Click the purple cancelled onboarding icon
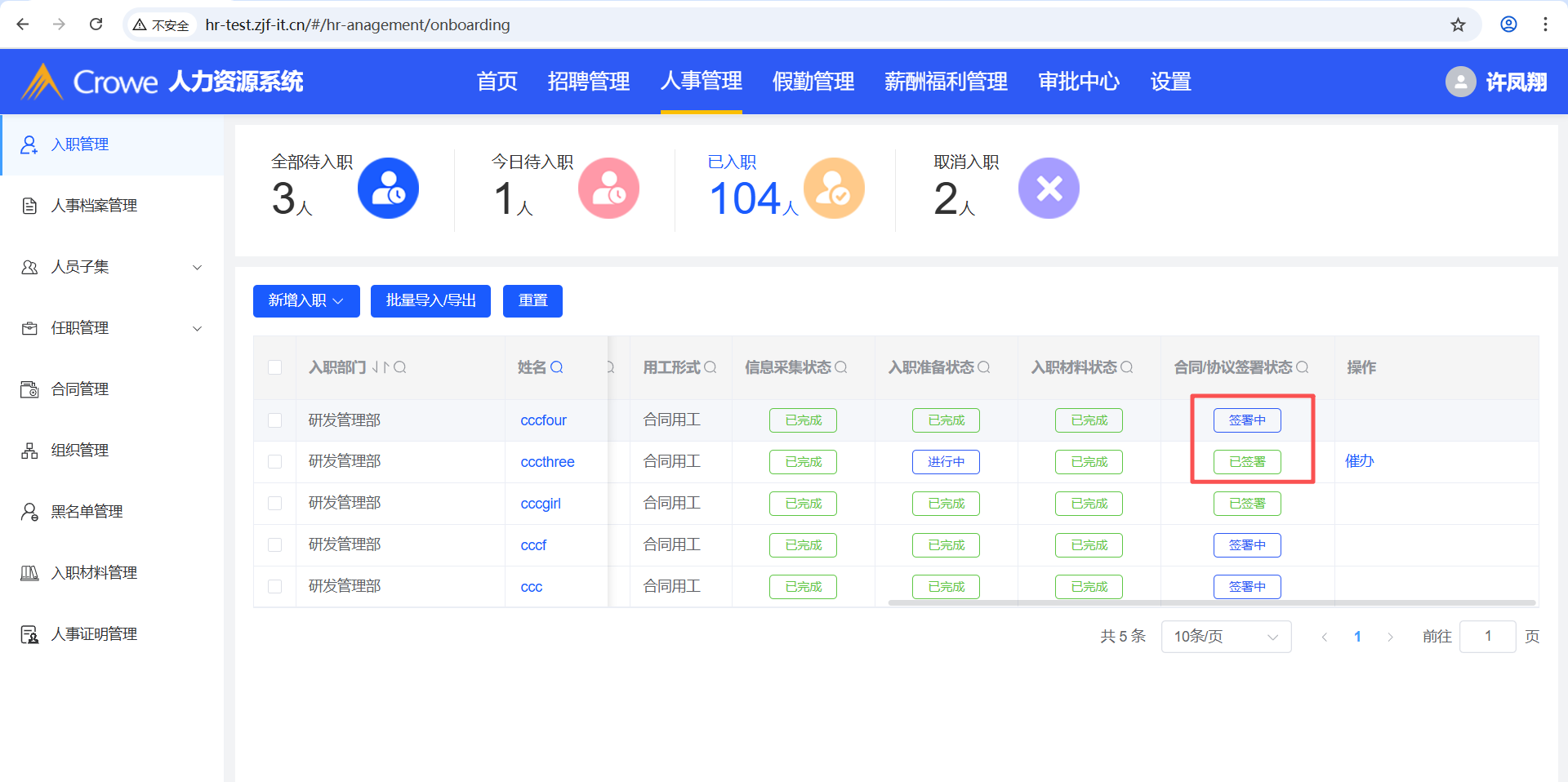 coord(1049,189)
